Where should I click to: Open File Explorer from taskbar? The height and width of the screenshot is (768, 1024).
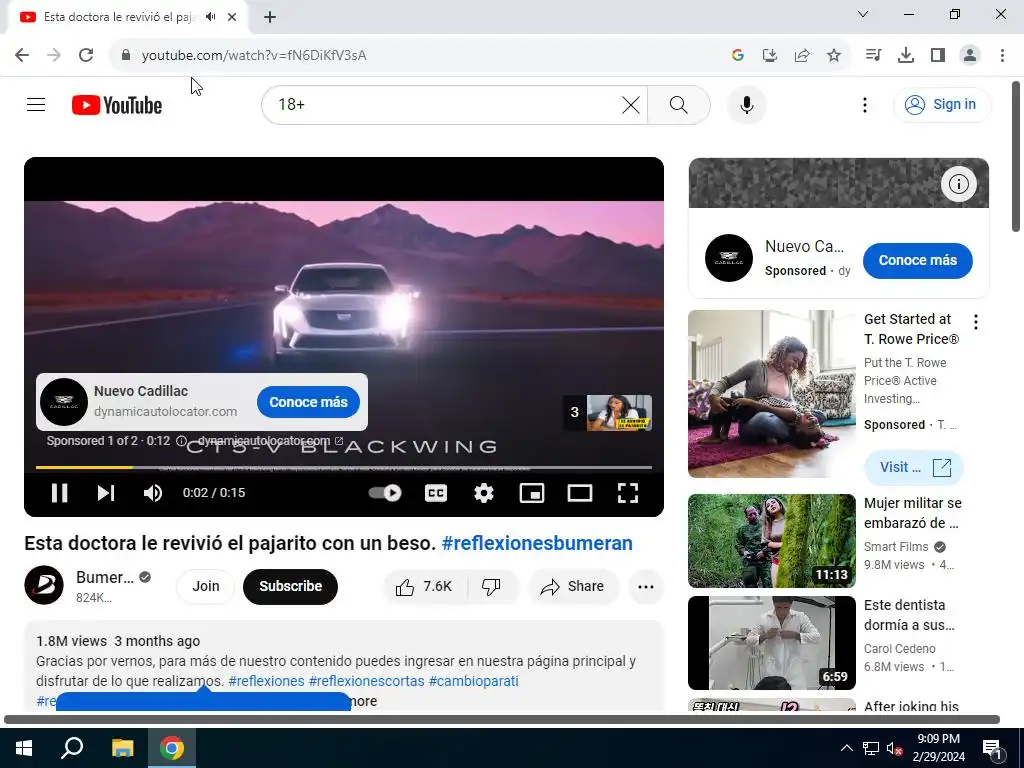click(x=122, y=748)
